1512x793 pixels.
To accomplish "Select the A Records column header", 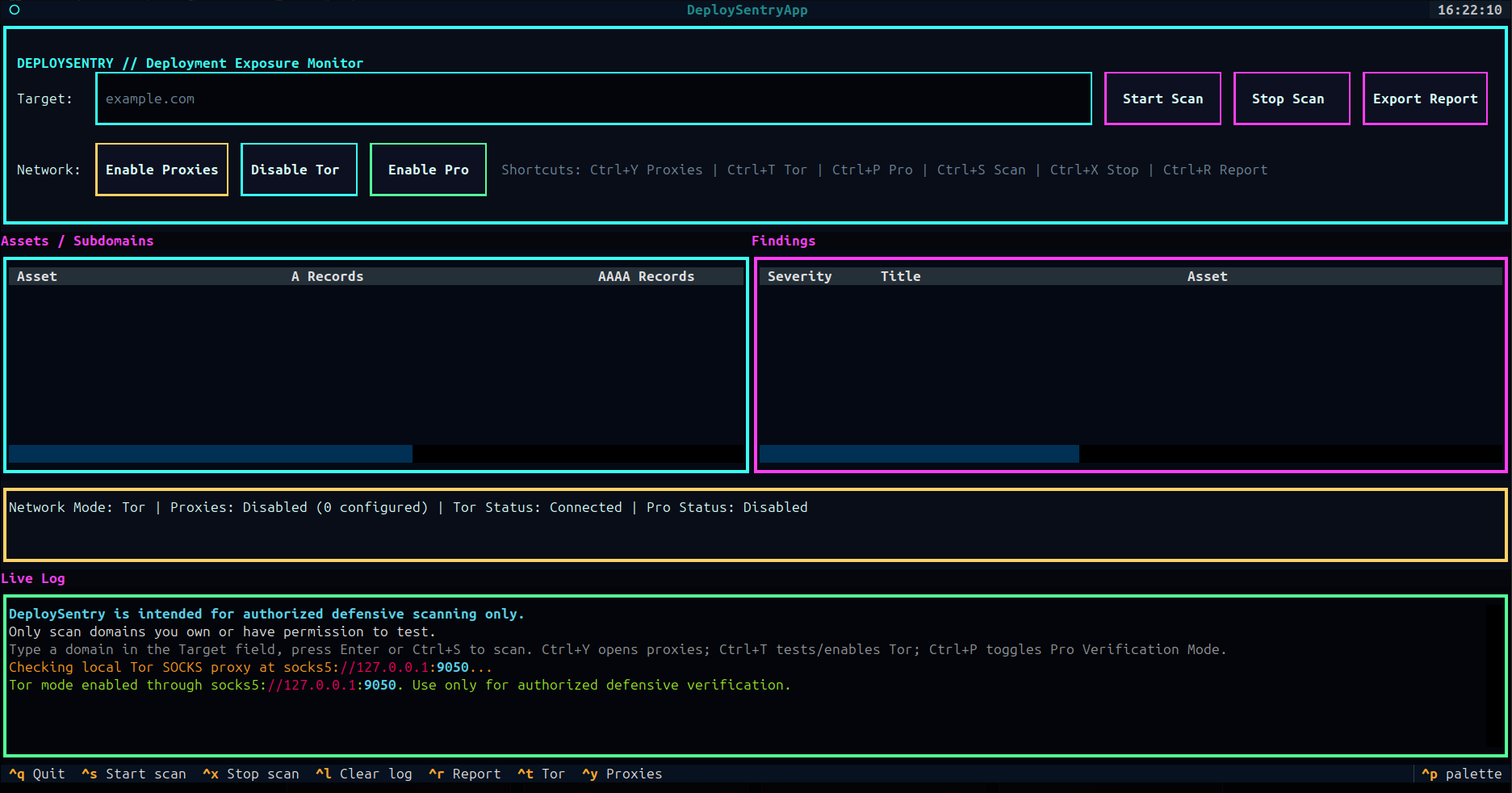I will click(x=327, y=276).
